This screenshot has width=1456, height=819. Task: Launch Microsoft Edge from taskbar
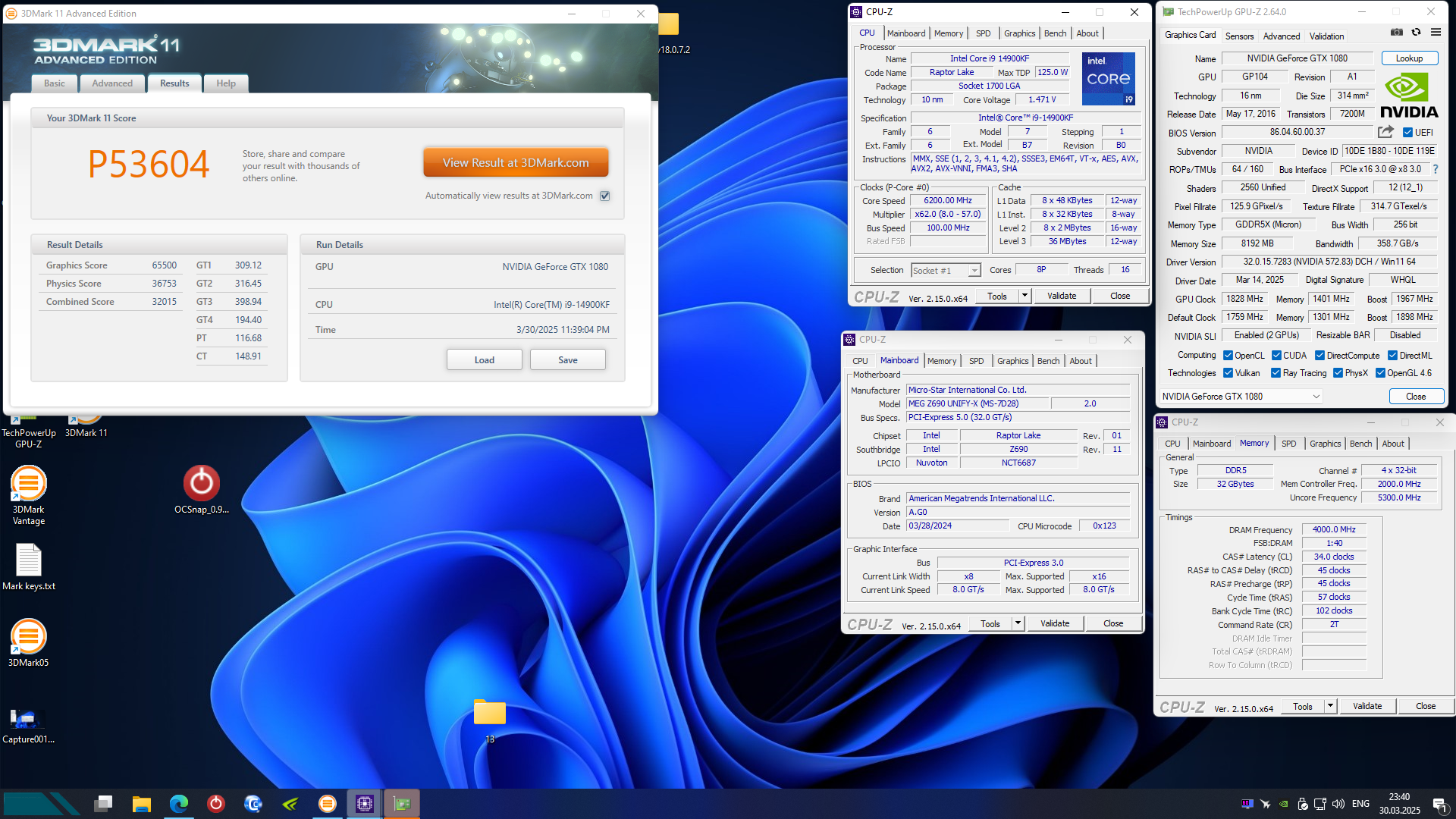[179, 803]
